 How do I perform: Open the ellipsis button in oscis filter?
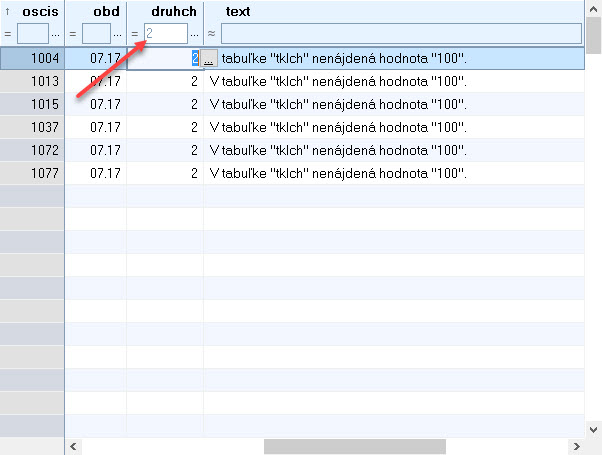[56, 34]
